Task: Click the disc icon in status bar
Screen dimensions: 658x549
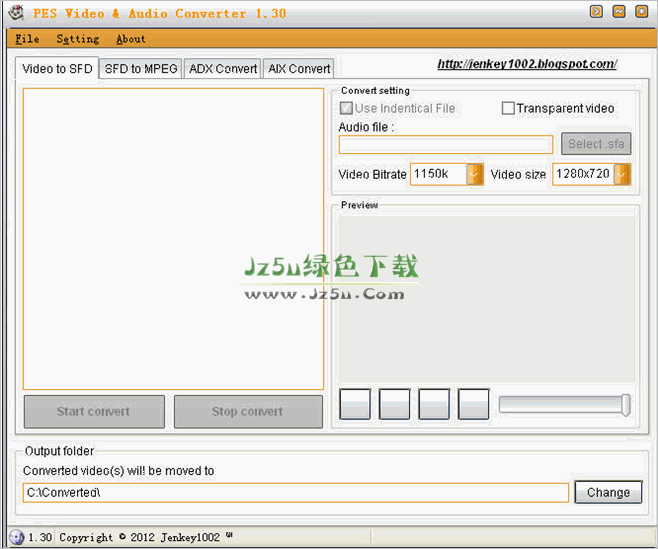Action: coord(16,537)
